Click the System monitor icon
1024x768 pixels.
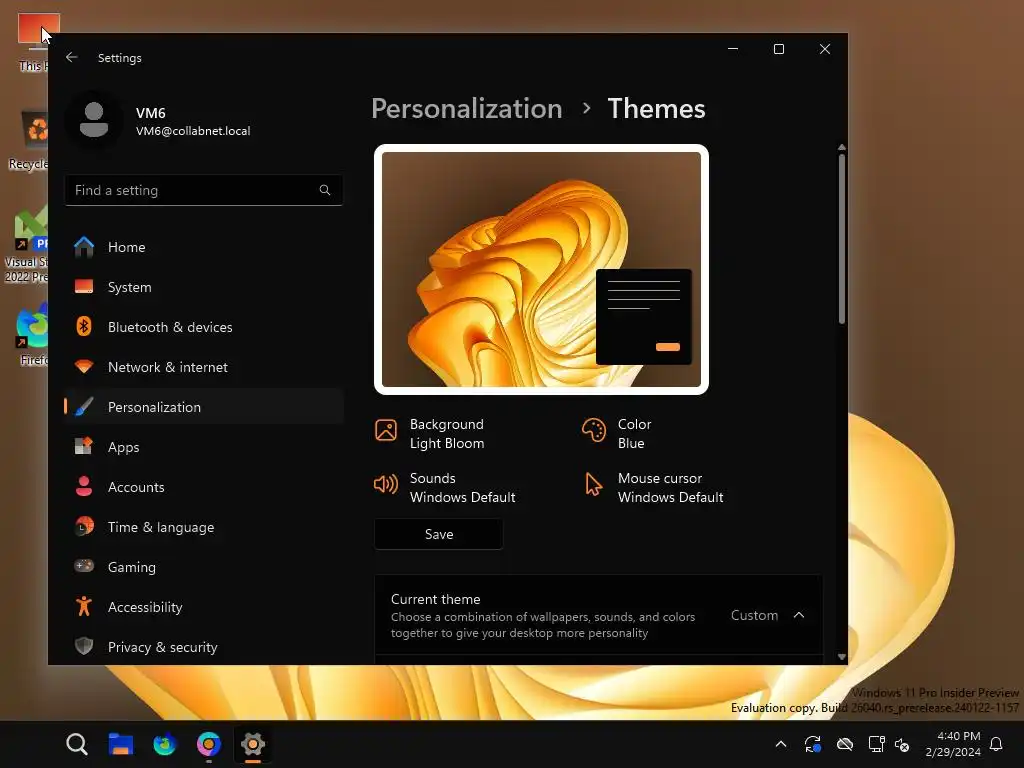pos(84,287)
